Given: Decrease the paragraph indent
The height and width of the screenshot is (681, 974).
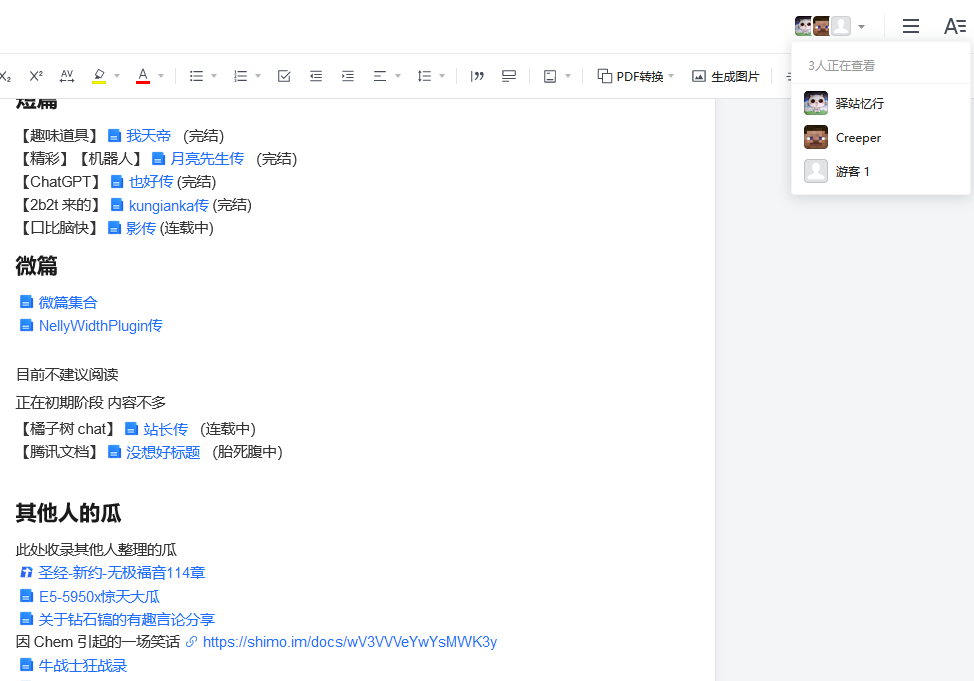Looking at the screenshot, I should [316, 76].
